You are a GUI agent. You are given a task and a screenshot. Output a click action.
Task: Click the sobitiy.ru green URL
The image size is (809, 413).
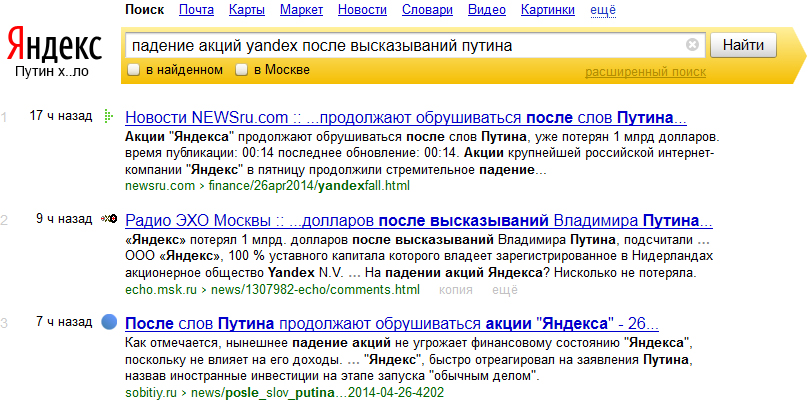284,393
